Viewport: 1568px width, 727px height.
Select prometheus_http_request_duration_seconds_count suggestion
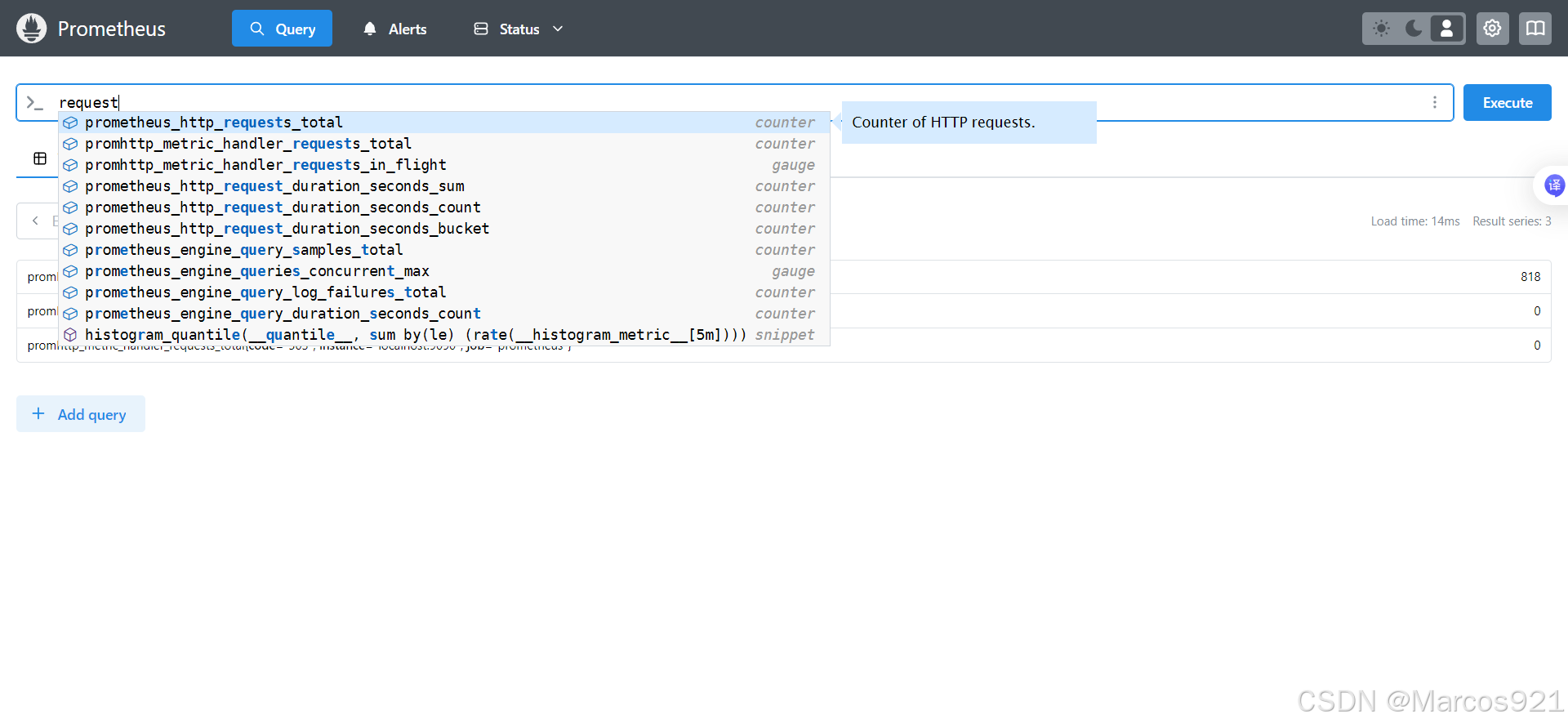click(x=444, y=207)
